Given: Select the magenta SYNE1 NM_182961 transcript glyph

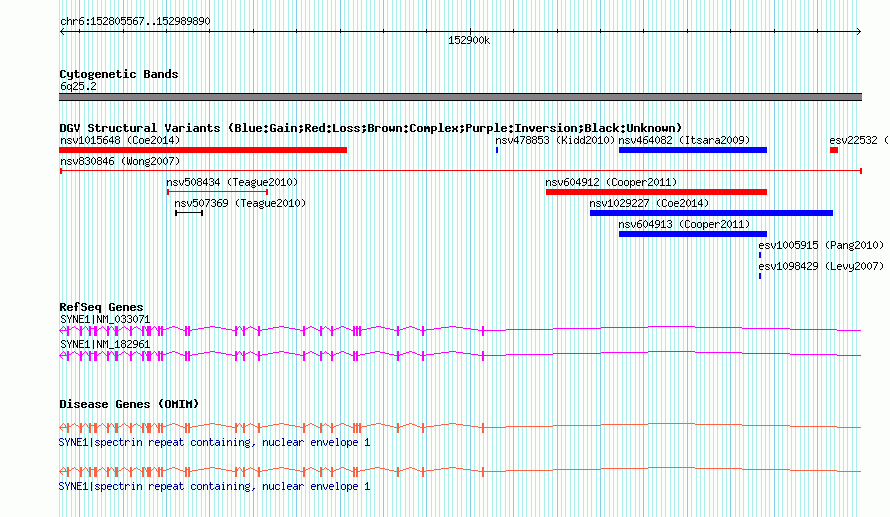Looking at the screenshot, I should click(460, 355).
